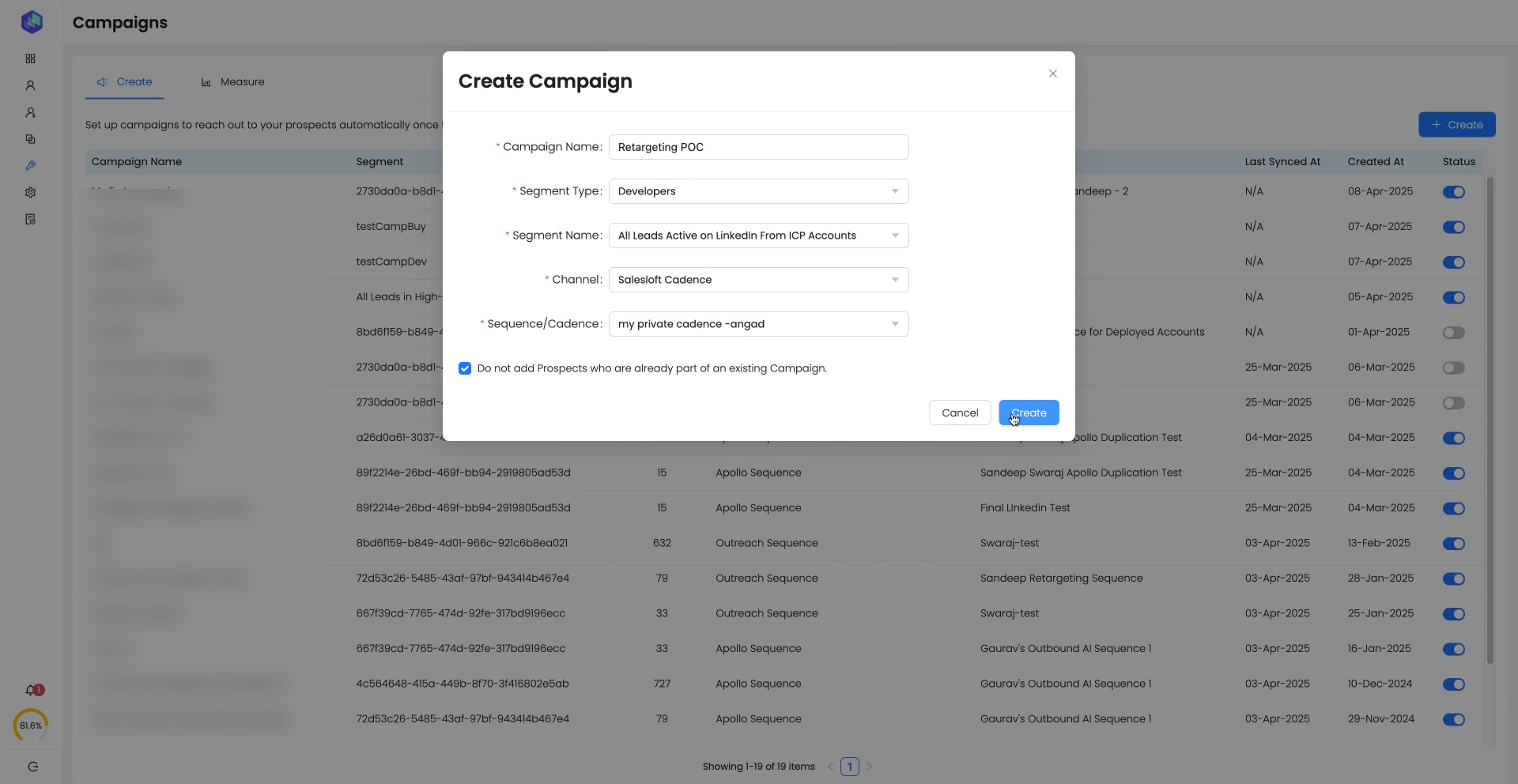The width and height of the screenshot is (1518, 784).
Task: Click the Campaign Name input field
Action: (x=758, y=147)
